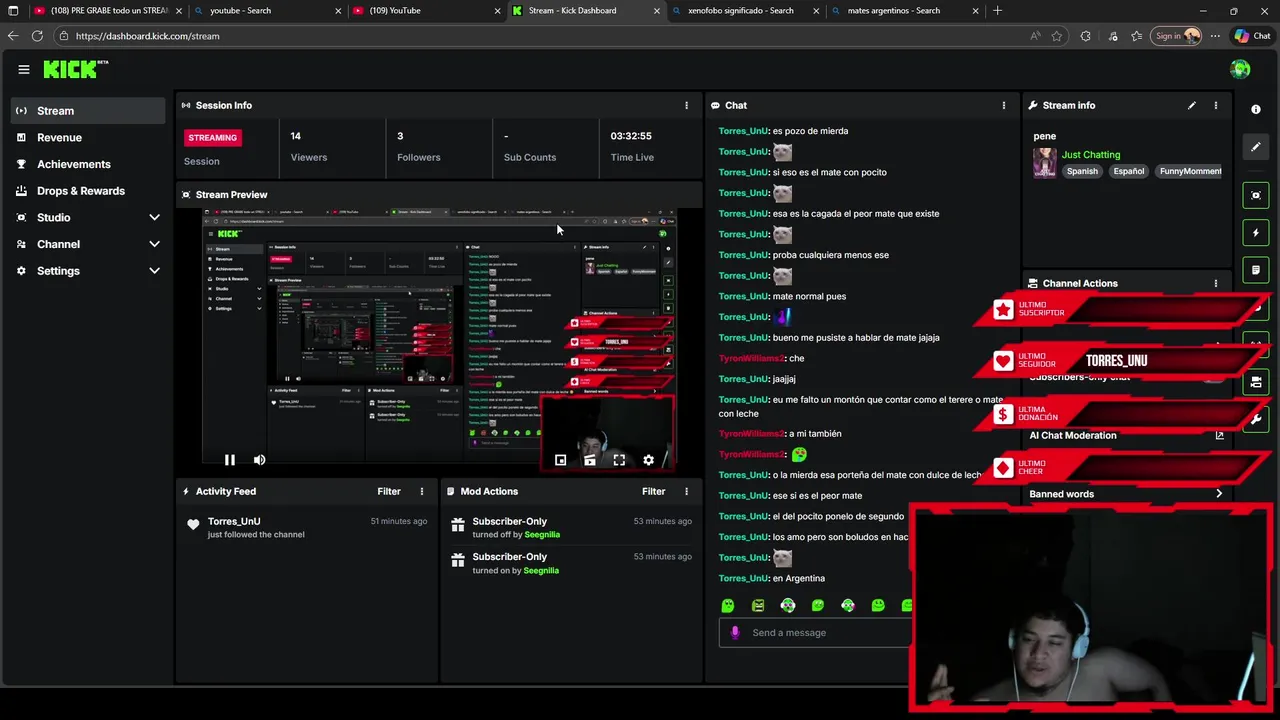Click the microphone icon in message box
This screenshot has width=1280, height=720.
click(x=735, y=632)
